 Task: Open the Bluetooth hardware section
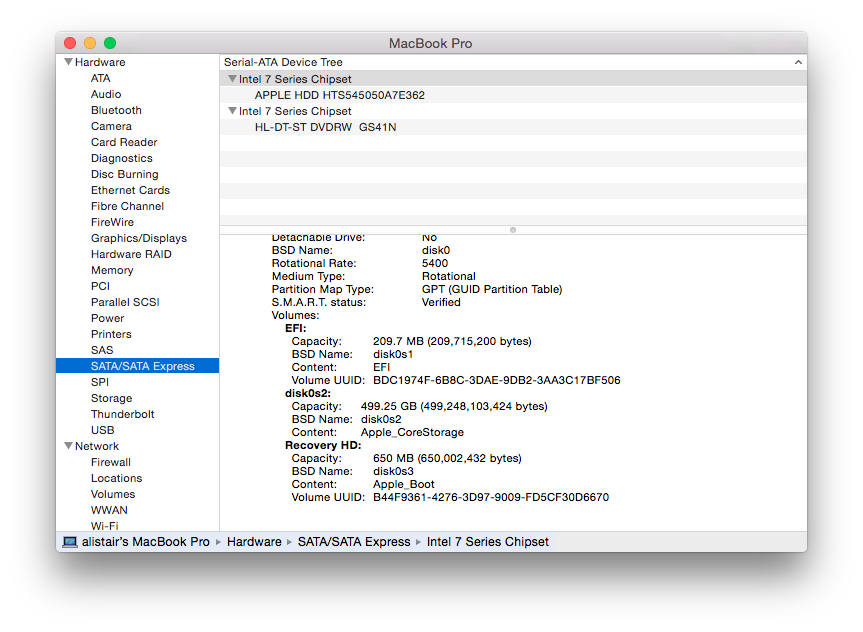(116, 110)
